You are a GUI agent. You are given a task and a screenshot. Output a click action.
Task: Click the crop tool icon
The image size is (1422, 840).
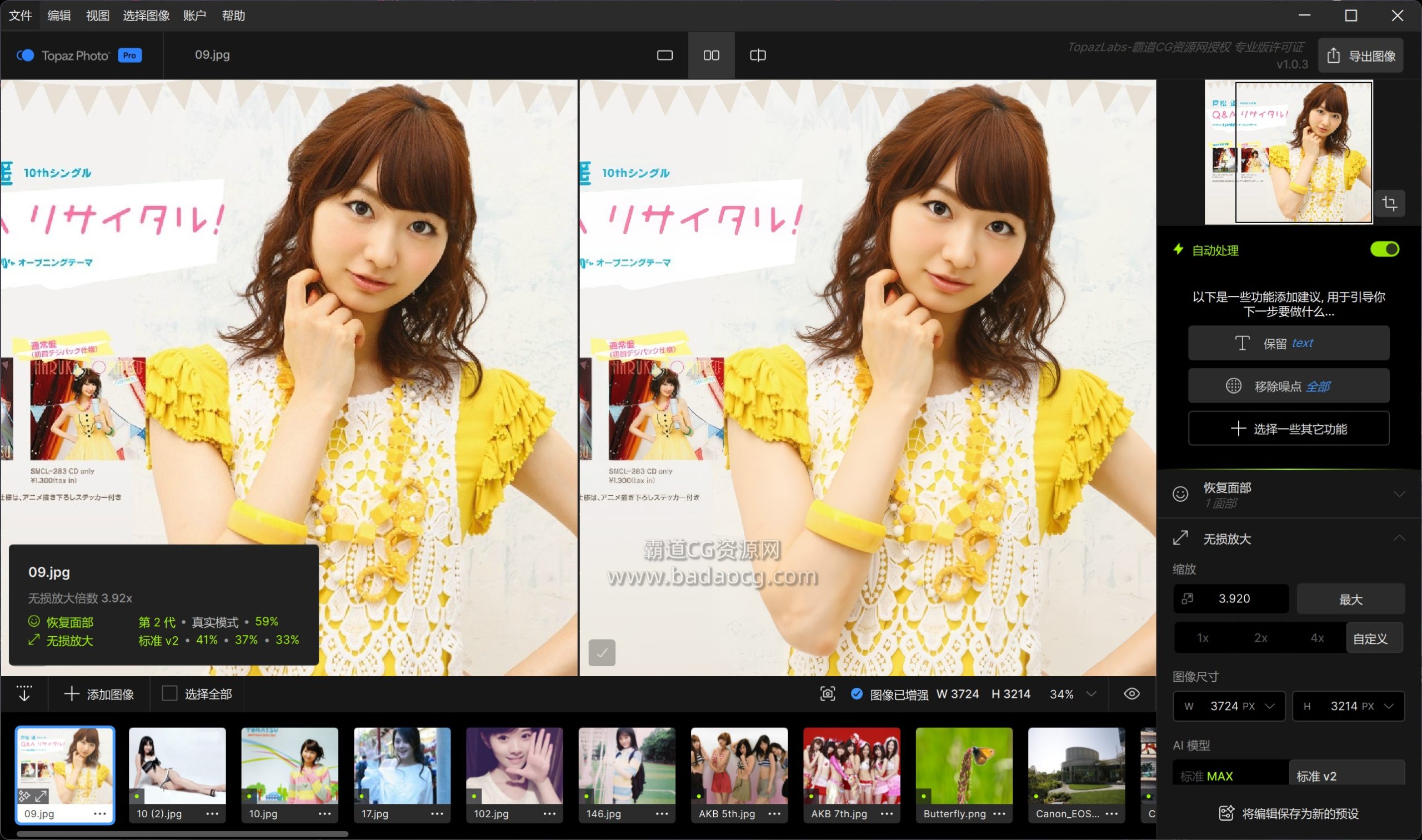1390,203
